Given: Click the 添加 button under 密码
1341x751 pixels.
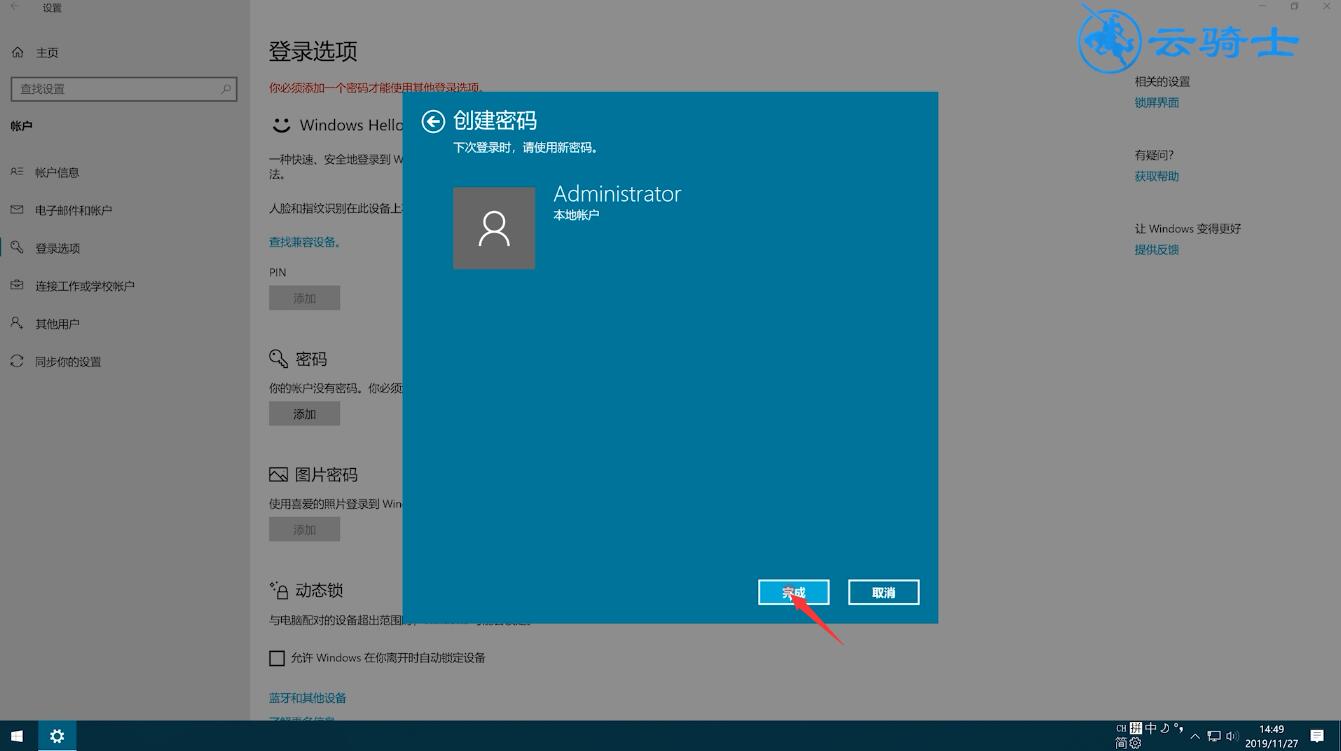Looking at the screenshot, I should tap(305, 414).
